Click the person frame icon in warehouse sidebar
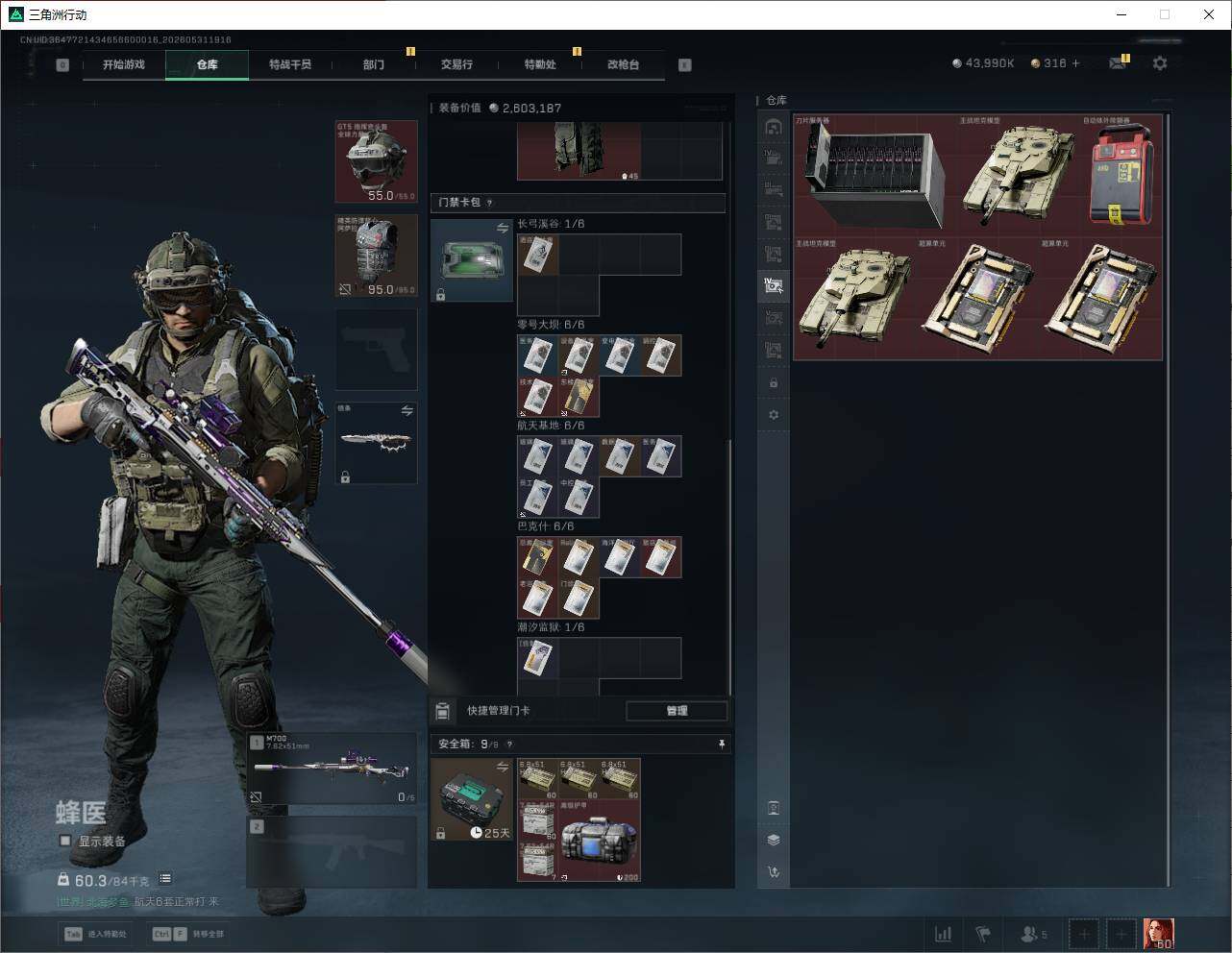This screenshot has height=953, width=1232. pyautogui.click(x=774, y=808)
